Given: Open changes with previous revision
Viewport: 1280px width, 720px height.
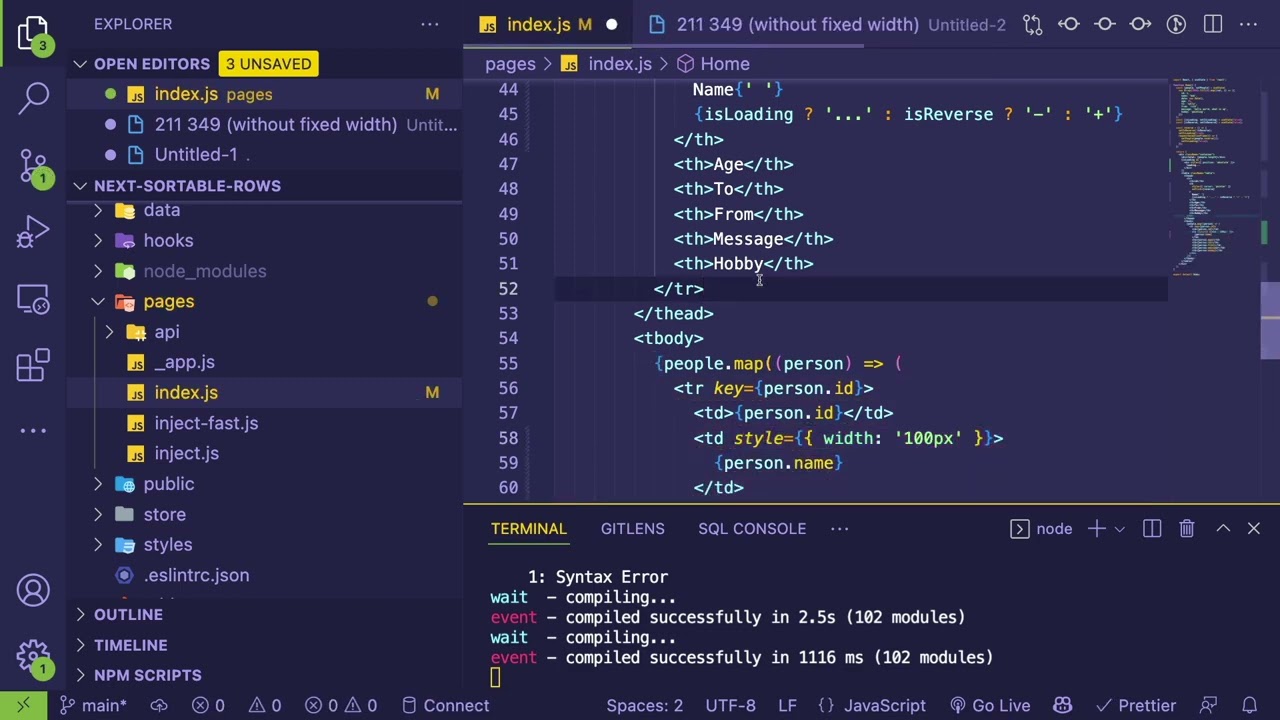Looking at the screenshot, I should 1069,24.
